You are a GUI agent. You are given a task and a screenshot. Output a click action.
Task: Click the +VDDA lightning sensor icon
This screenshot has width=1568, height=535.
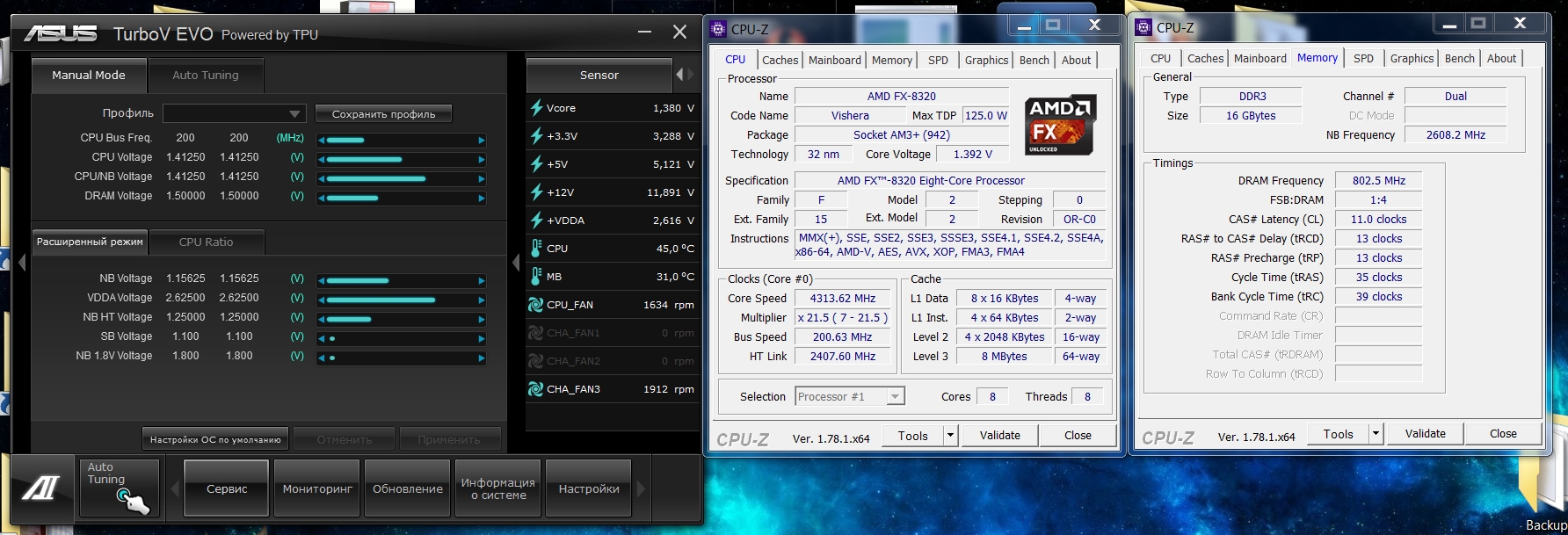536,221
